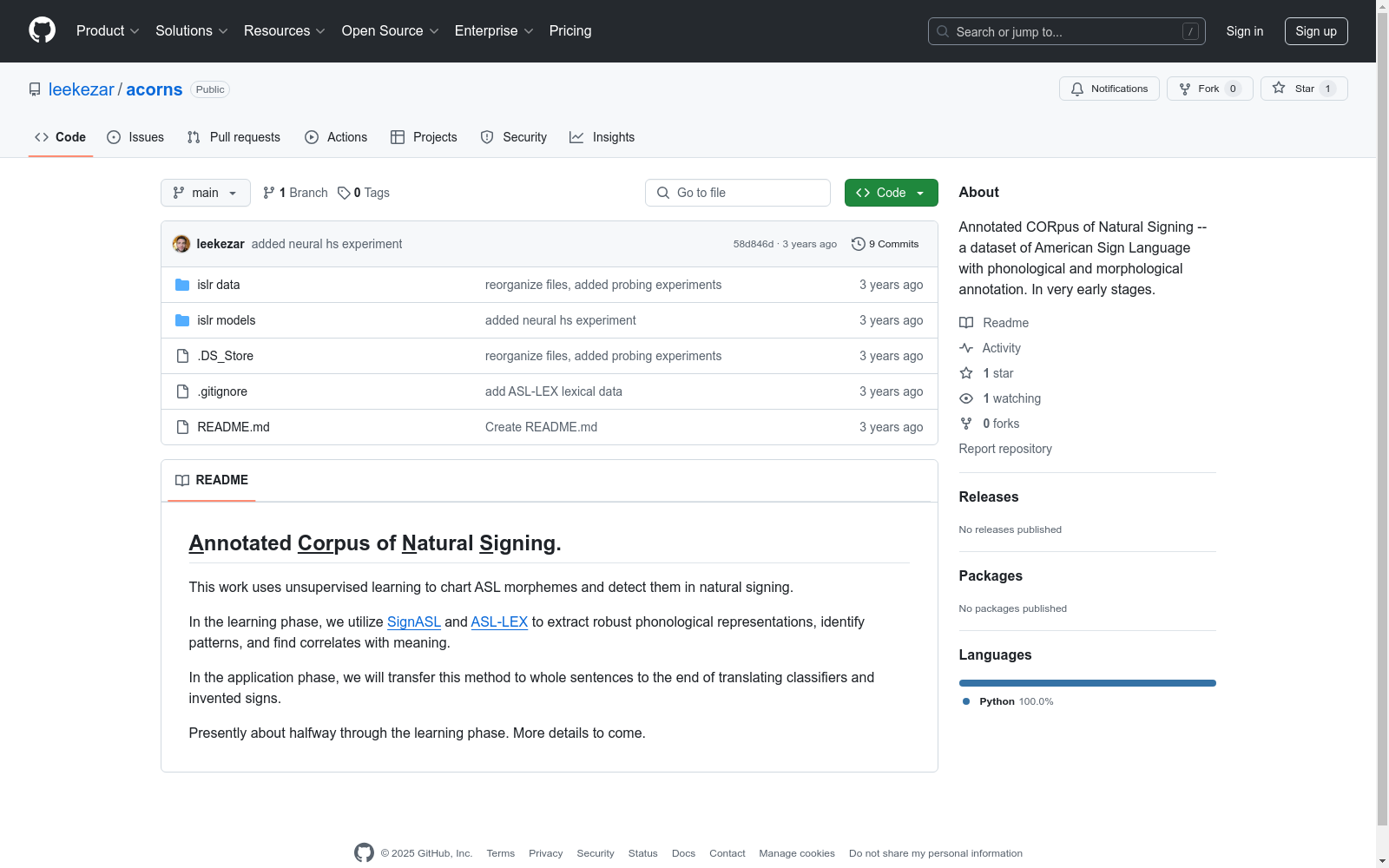This screenshot has height=868, width=1389.
Task: Open the .gitignore file
Action: [222, 391]
